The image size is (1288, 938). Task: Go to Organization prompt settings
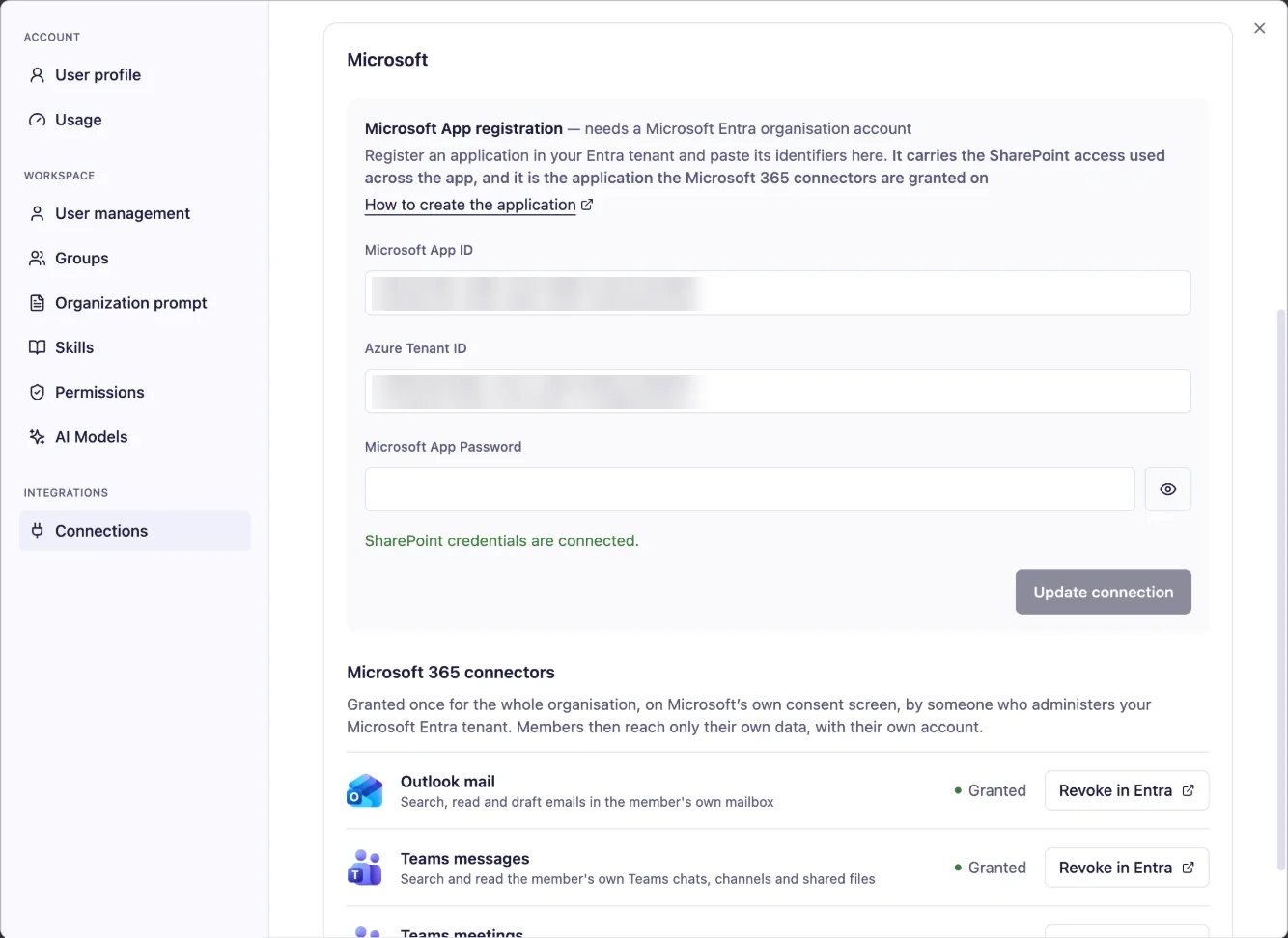[x=135, y=303]
